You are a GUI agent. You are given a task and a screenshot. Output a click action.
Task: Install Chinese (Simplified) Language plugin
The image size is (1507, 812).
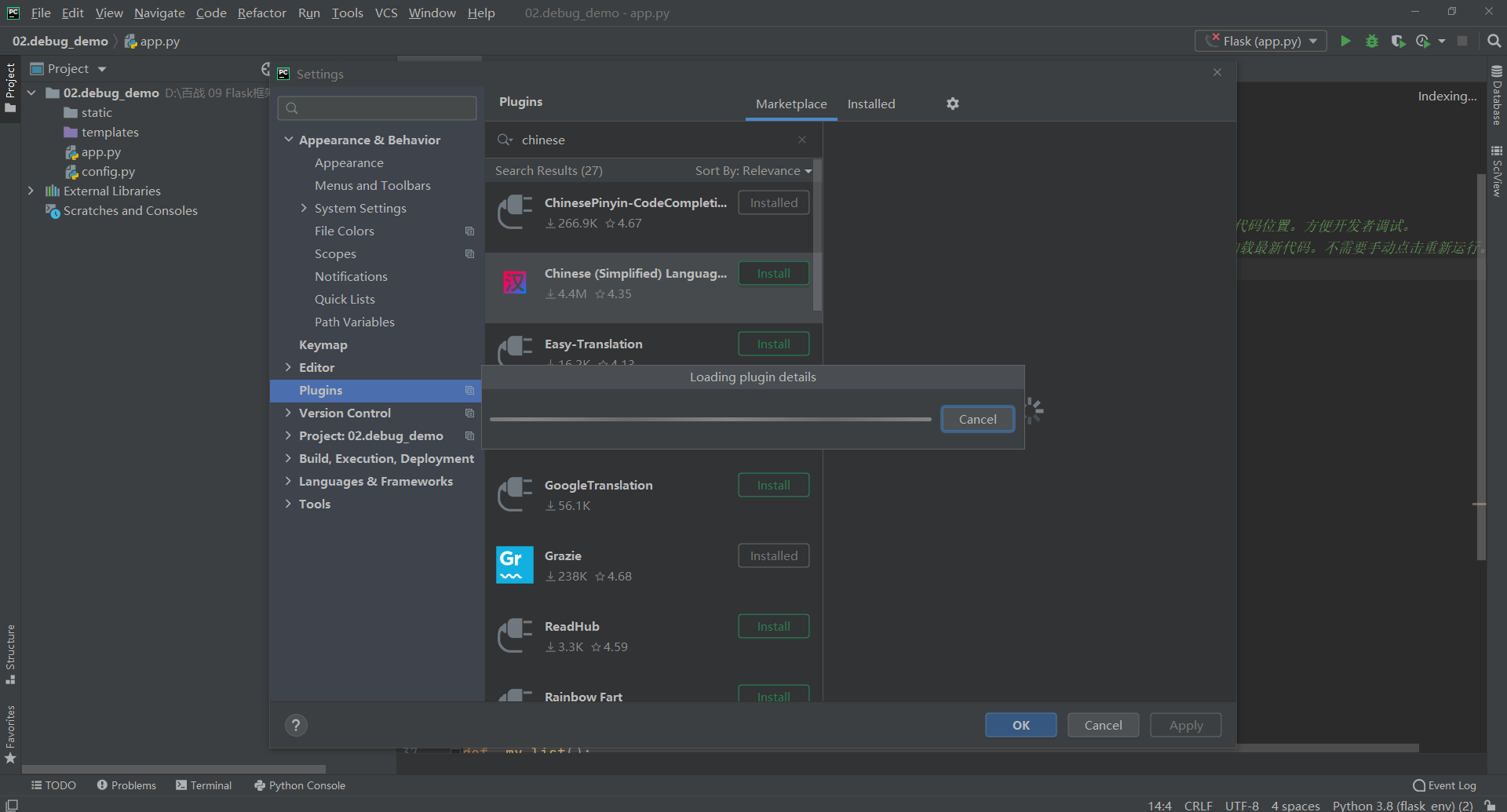coord(773,273)
